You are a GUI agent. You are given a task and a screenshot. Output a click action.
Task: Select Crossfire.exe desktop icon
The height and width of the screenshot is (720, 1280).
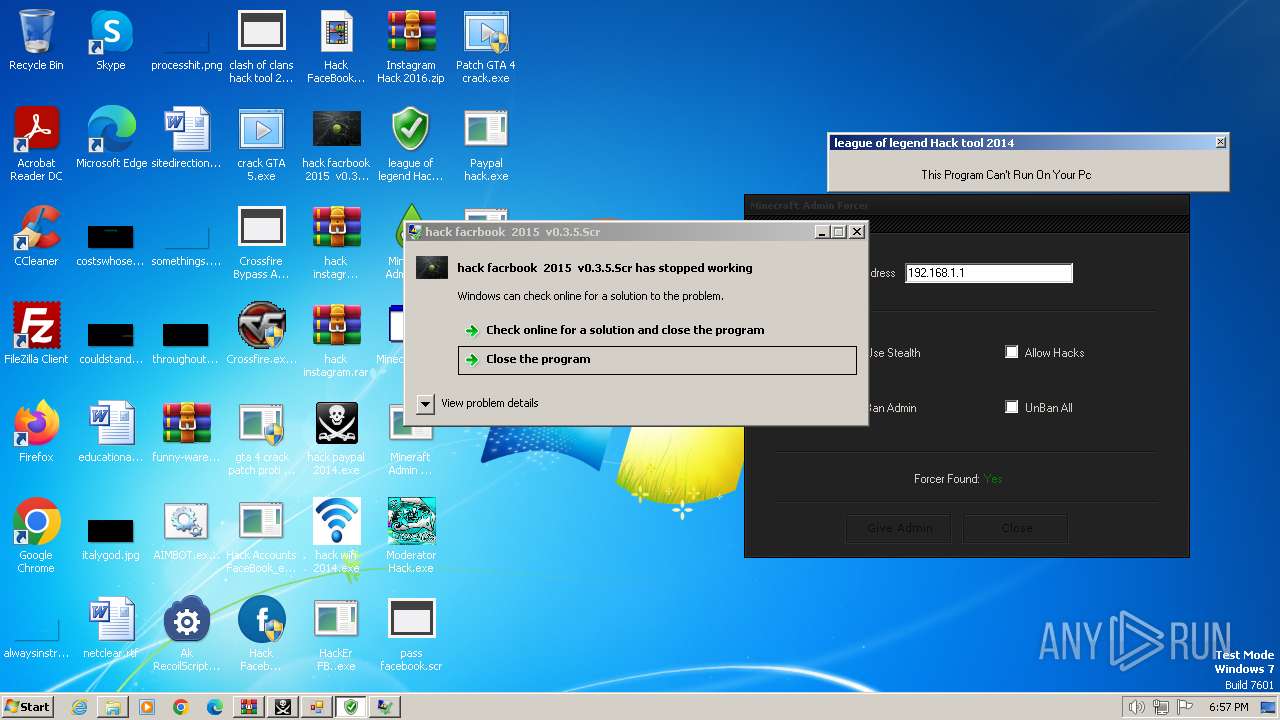point(261,334)
